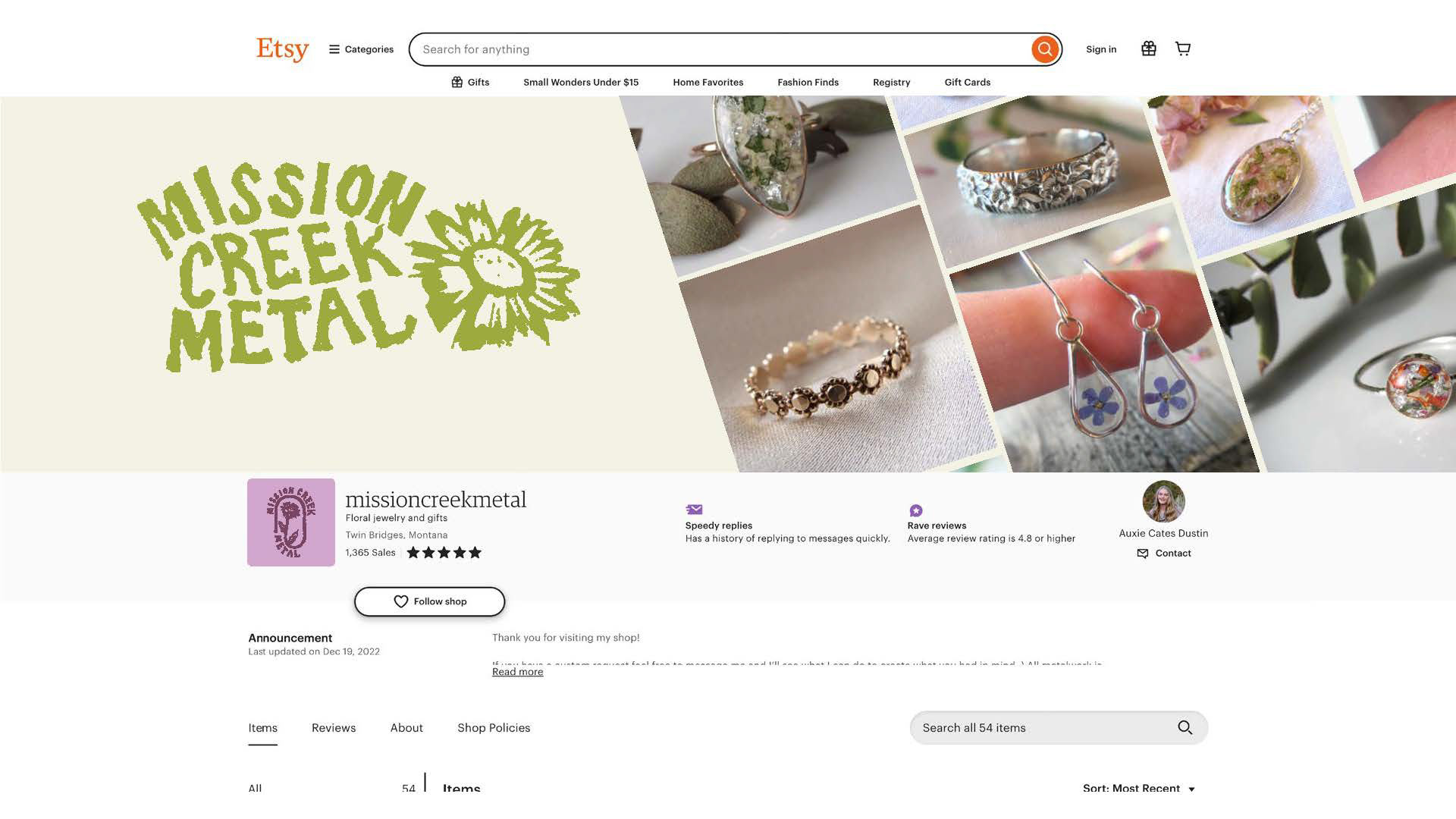Viewport: 1456px width, 819px height.
Task: Click the orange search magnifier button
Action: coord(1044,49)
